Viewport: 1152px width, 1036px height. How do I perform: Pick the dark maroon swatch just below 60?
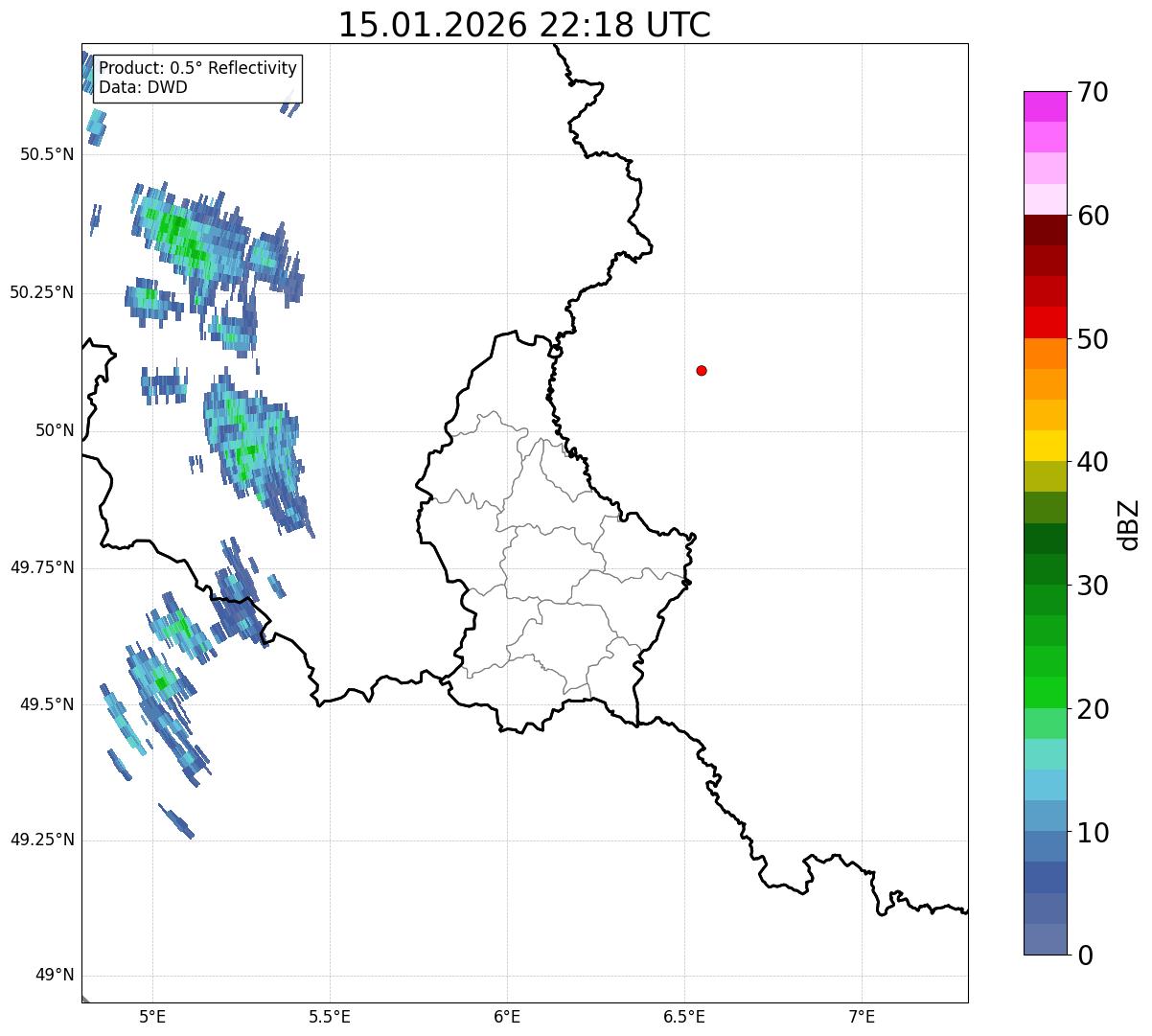[x=1045, y=230]
